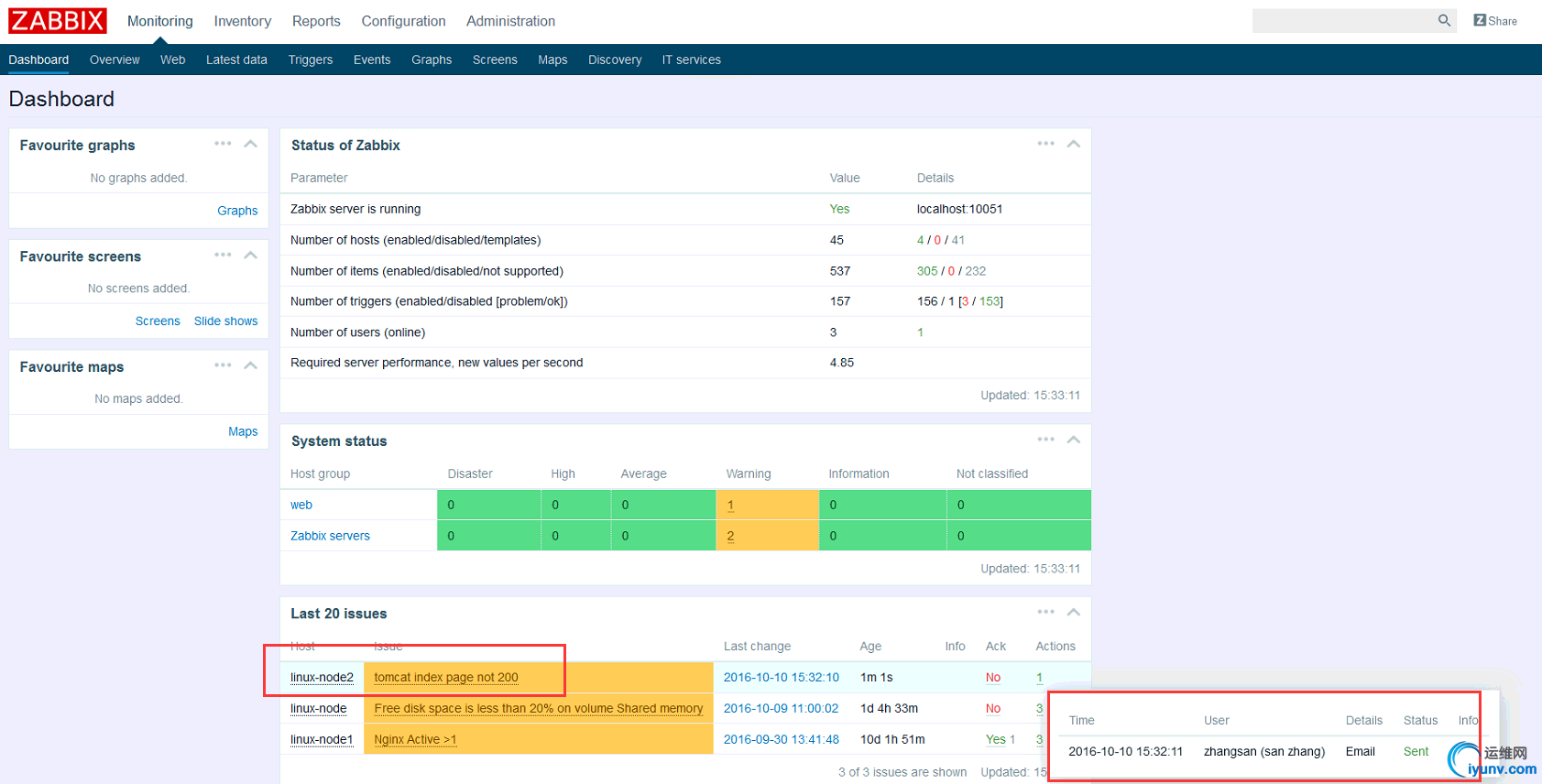Viewport: 1542px width, 784px height.
Task: Open the Slide shows link
Action: point(225,321)
